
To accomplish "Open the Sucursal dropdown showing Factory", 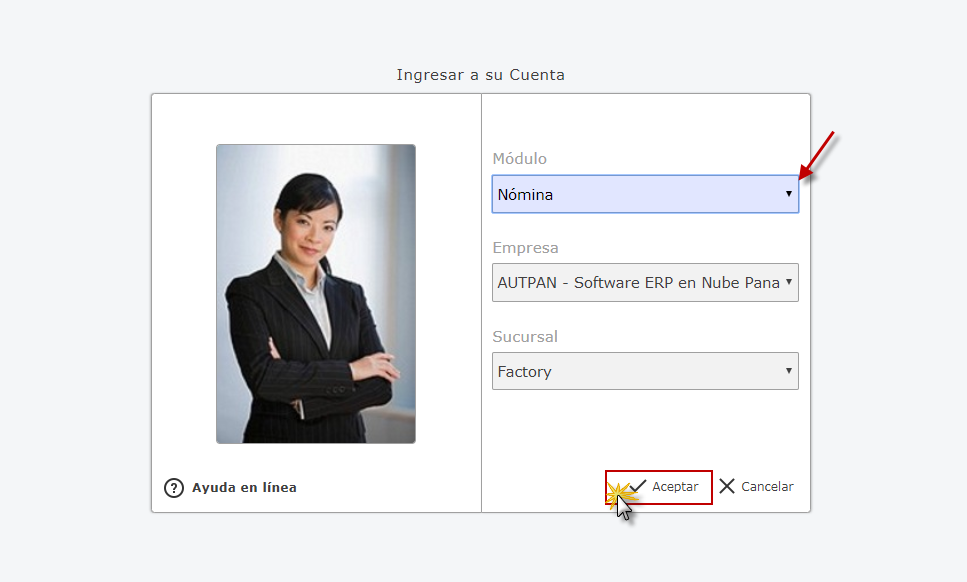I will 644,371.
